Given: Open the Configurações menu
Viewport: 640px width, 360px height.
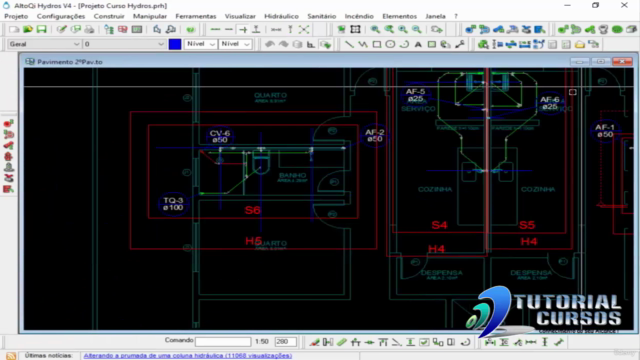Looking at the screenshot, I should pos(61,16).
